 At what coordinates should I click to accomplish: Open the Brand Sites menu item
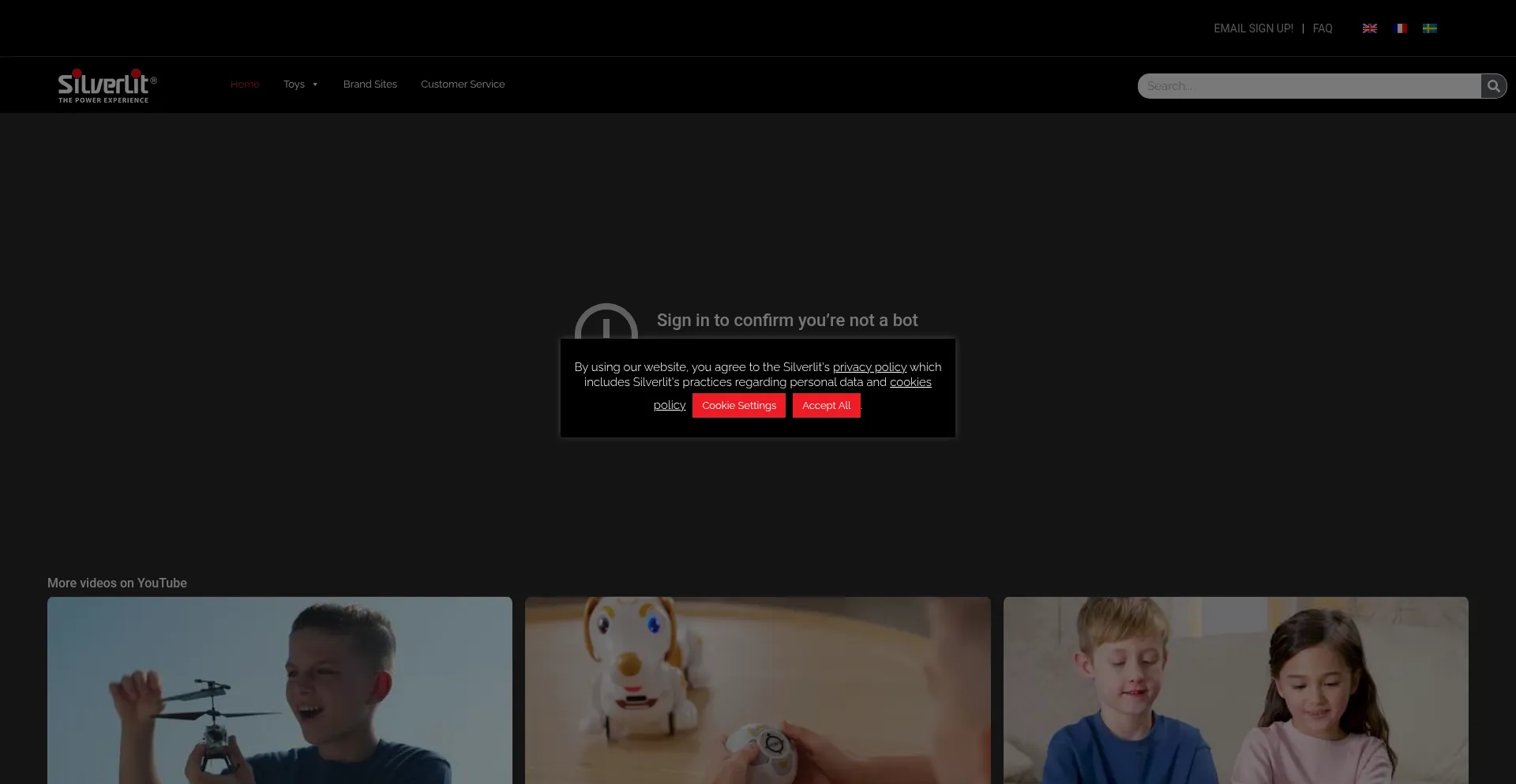point(370,84)
